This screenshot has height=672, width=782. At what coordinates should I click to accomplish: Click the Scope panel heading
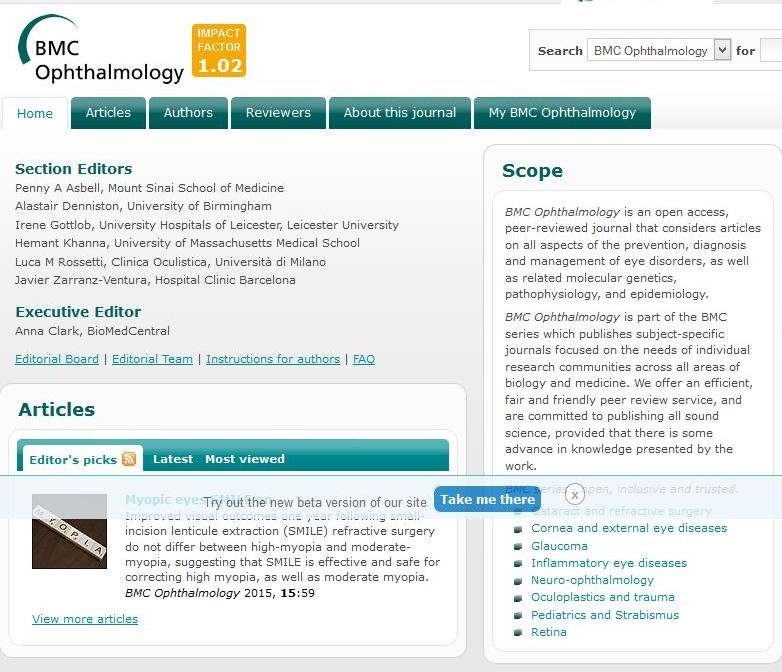pyautogui.click(x=532, y=171)
